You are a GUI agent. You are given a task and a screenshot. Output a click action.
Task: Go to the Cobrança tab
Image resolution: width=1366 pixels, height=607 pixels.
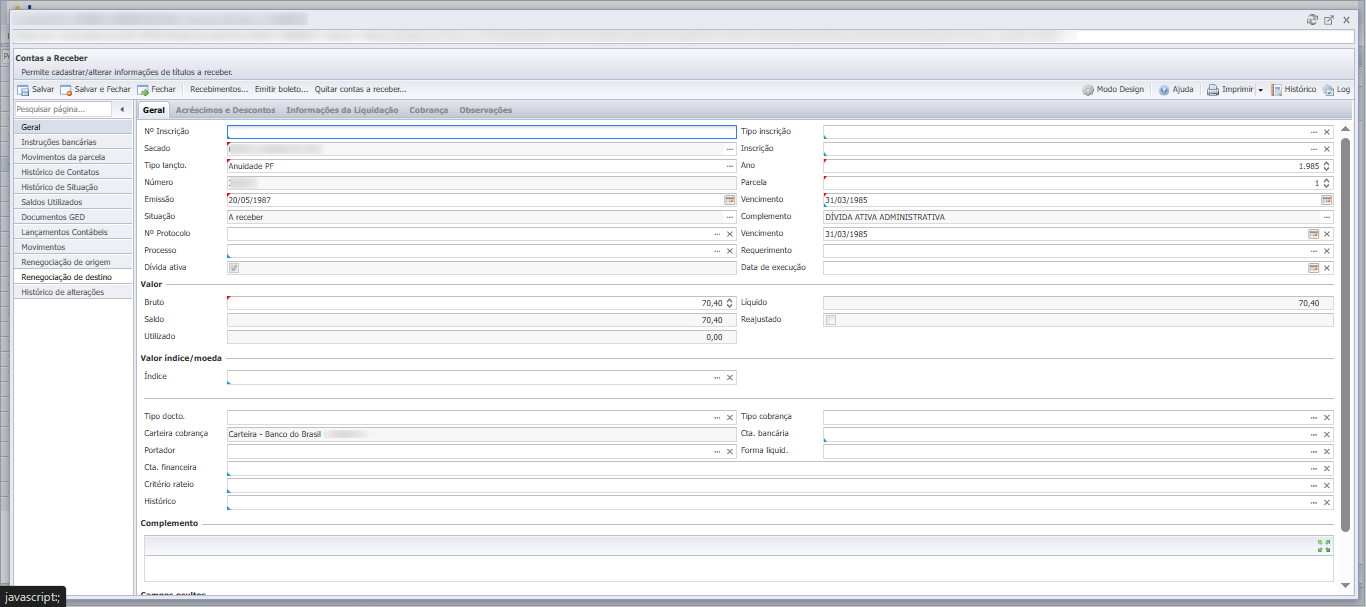429,110
